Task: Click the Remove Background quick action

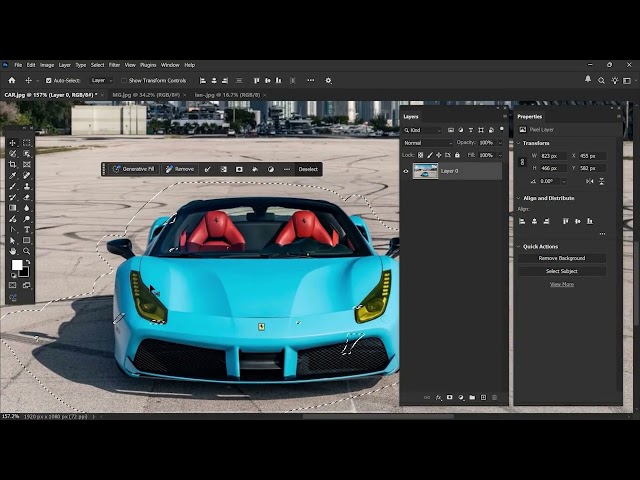Action: click(562, 258)
